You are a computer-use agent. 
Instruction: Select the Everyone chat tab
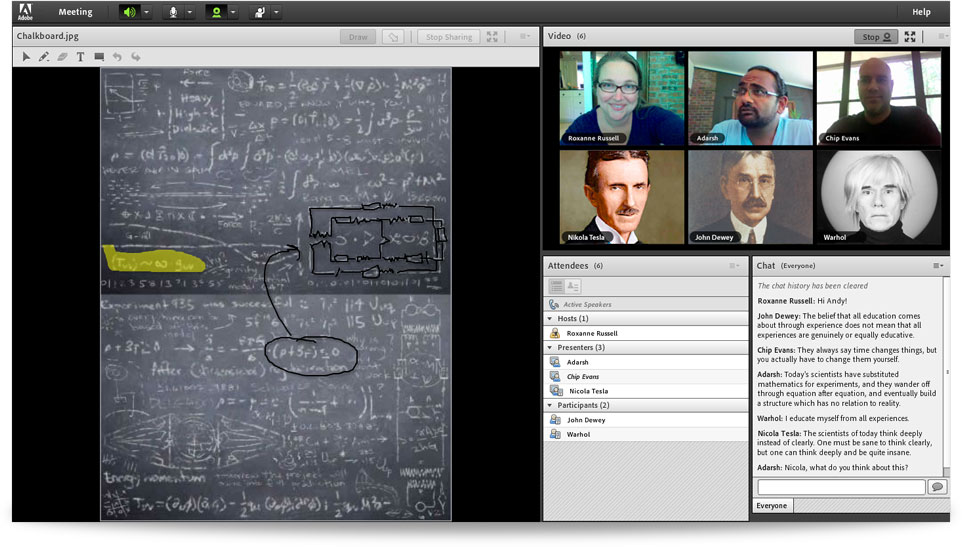coord(772,505)
